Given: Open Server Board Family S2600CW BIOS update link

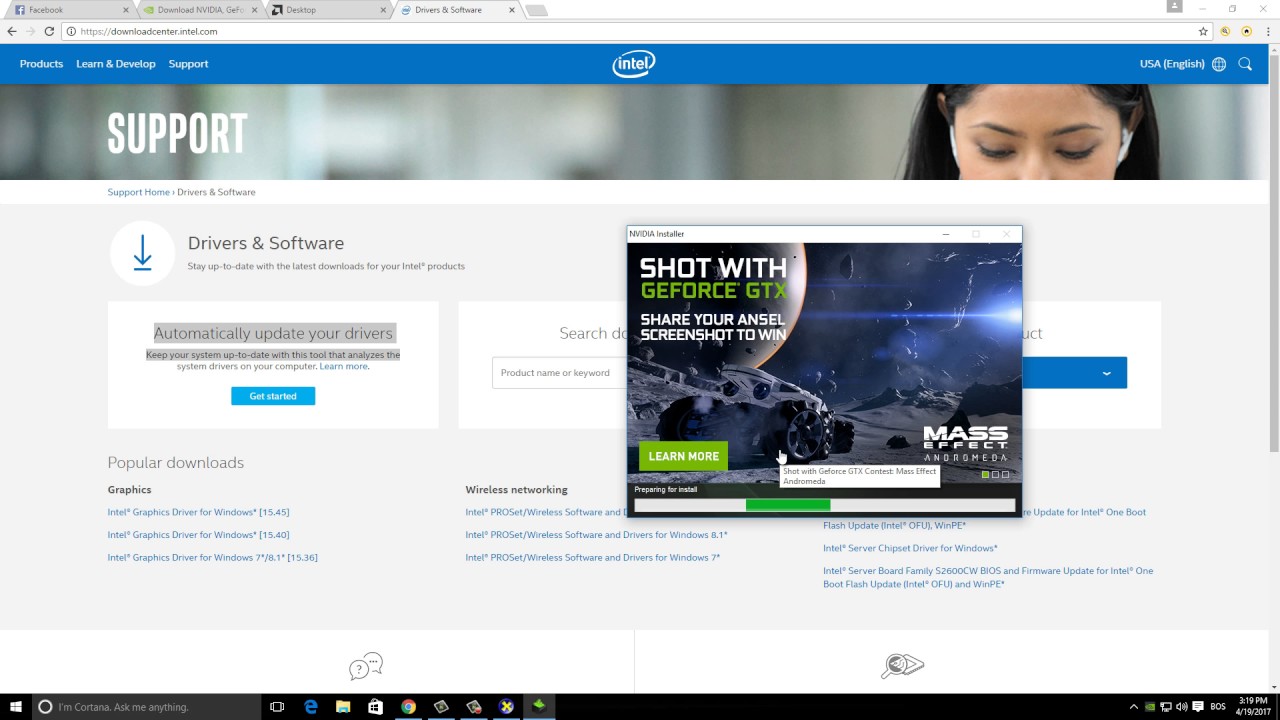Looking at the screenshot, I should (988, 577).
